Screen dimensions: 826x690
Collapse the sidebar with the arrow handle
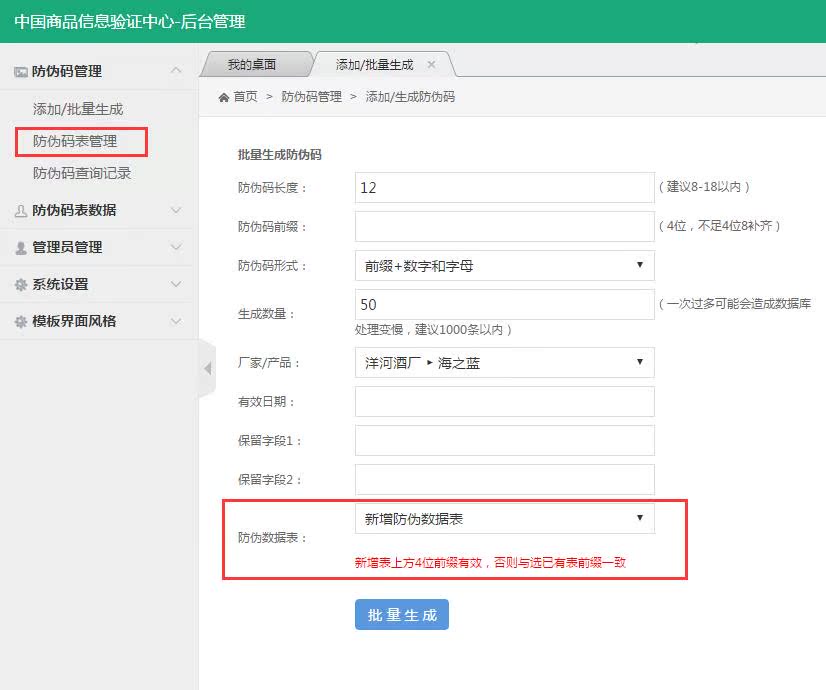pos(208,369)
